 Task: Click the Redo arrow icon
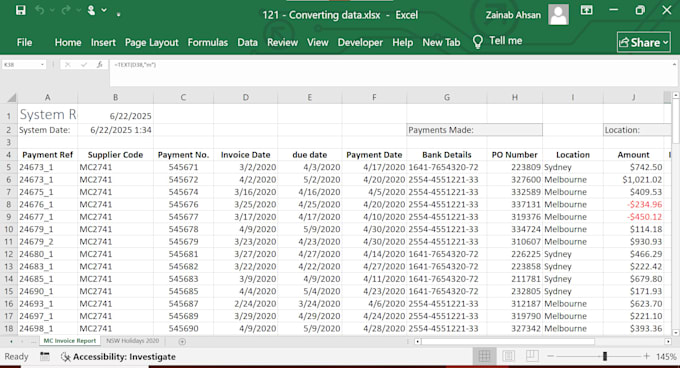[65, 10]
